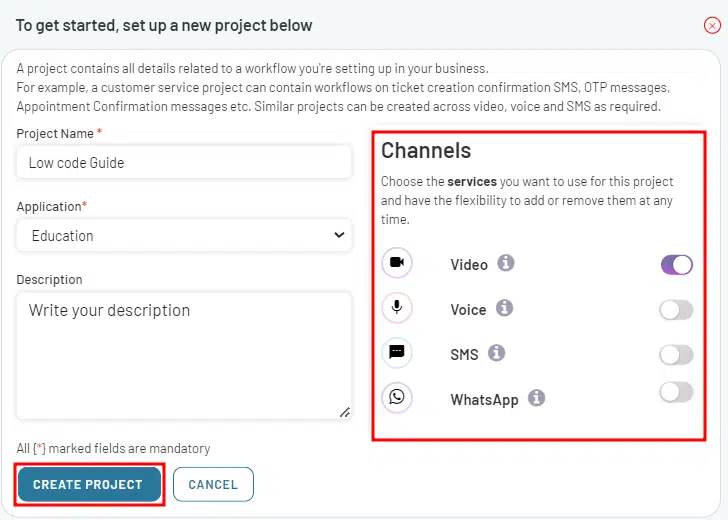The height and width of the screenshot is (520, 728).
Task: Open the info icon next to SMS
Action: coord(496,353)
